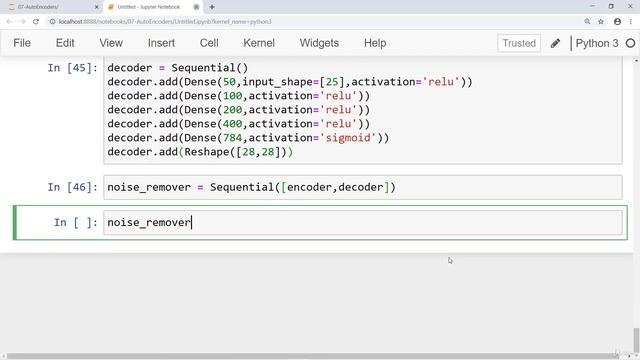Close the 07-AutoEncoders tab
640x360 pixels.
pyautogui.click(x=97, y=7)
